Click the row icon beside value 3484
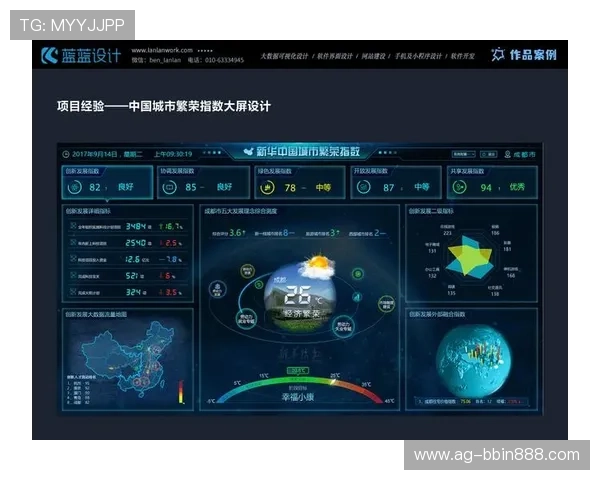Screen dimensions: 600x480 click(73, 226)
